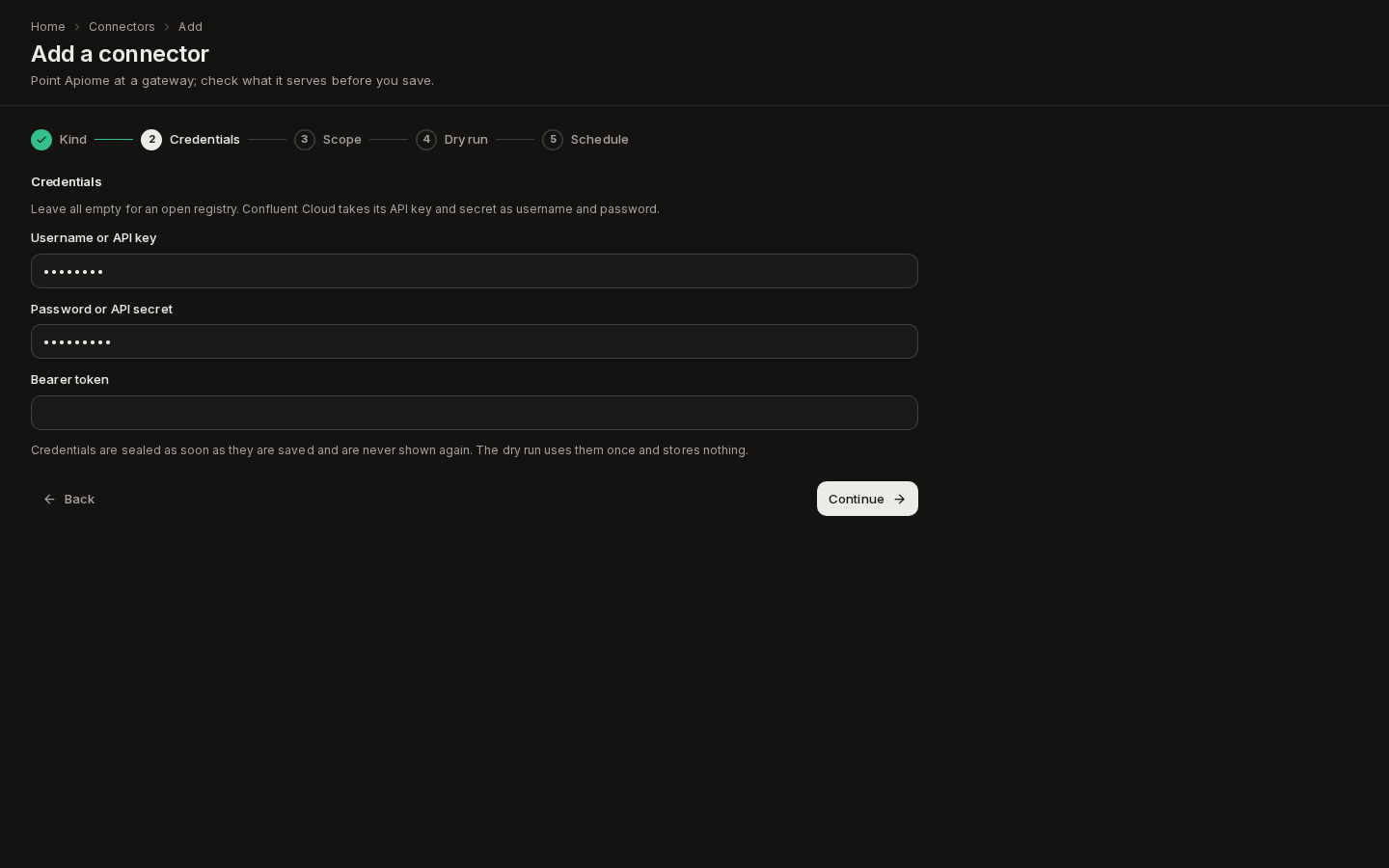1389x868 pixels.
Task: Switch to the Schedule step label
Action: (600, 140)
